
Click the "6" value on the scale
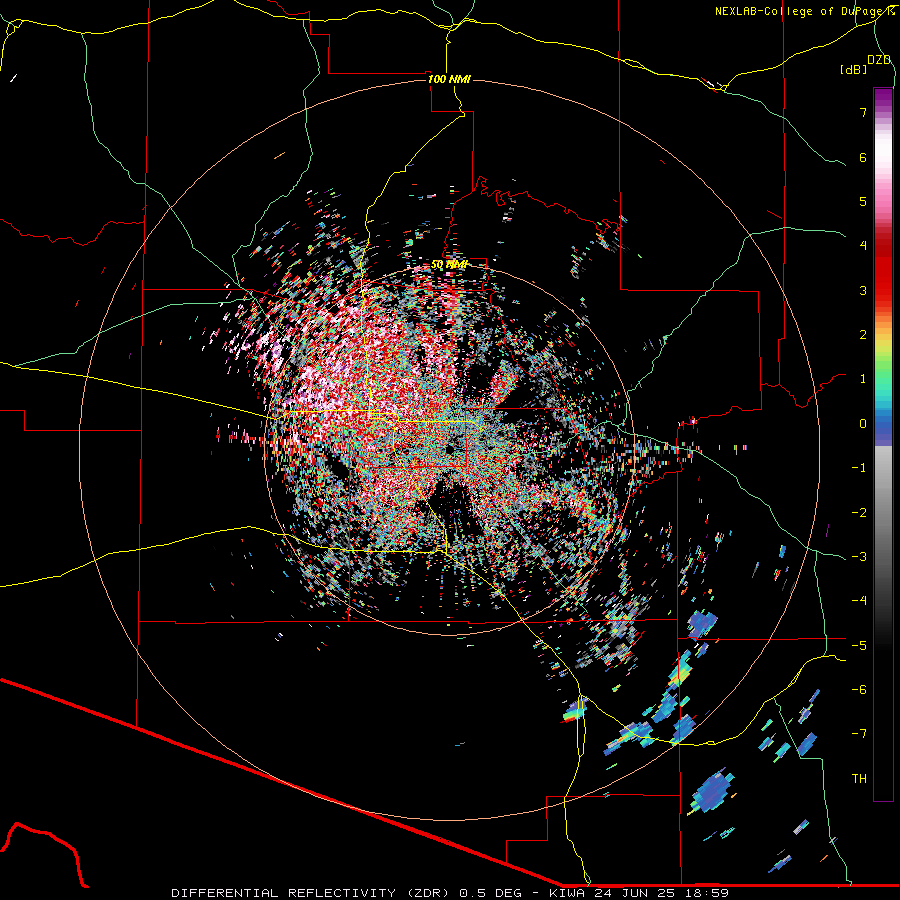click(863, 157)
